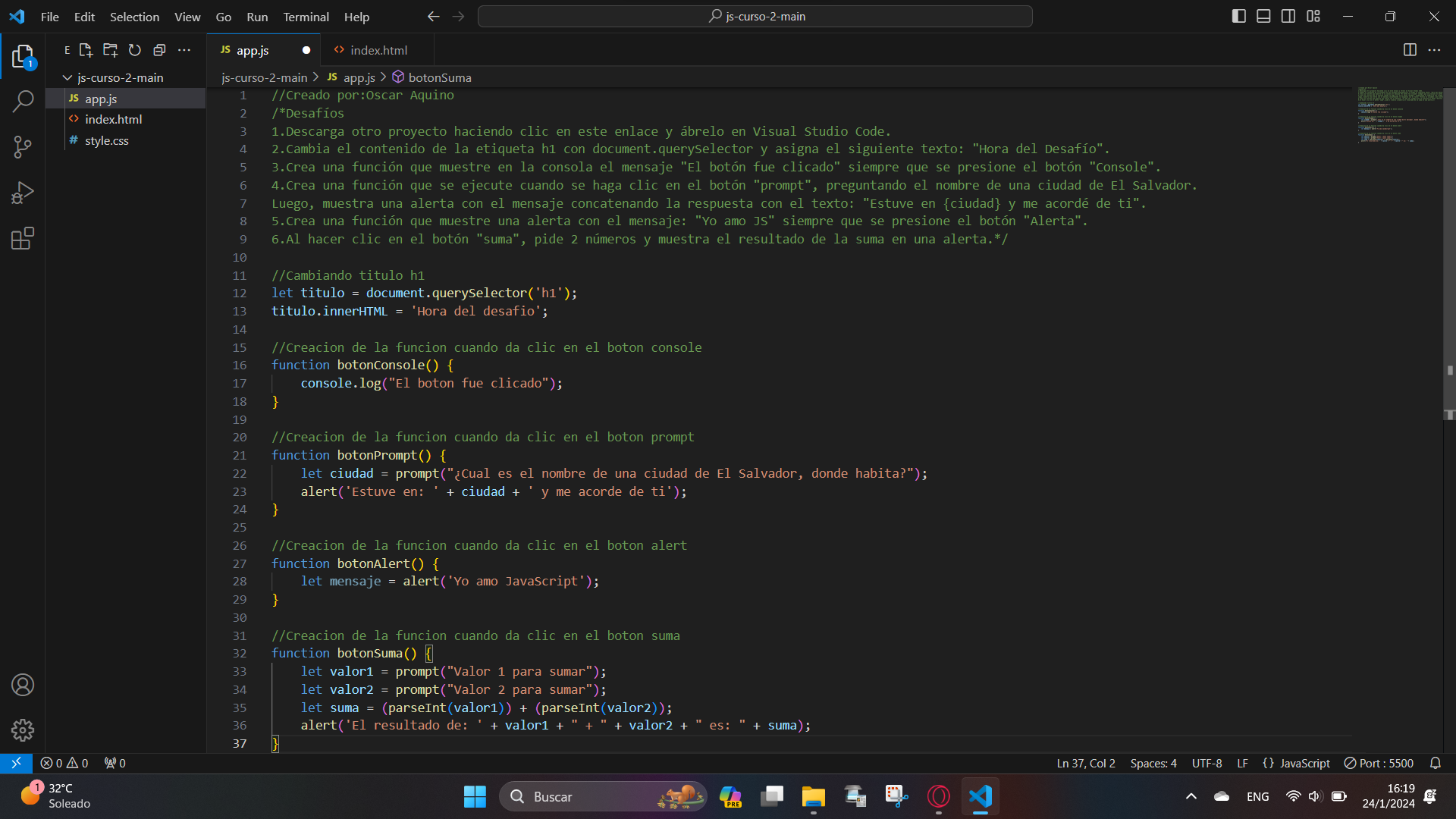The width and height of the screenshot is (1456, 819).
Task: Change end of line sequence LF
Action: click(1242, 763)
